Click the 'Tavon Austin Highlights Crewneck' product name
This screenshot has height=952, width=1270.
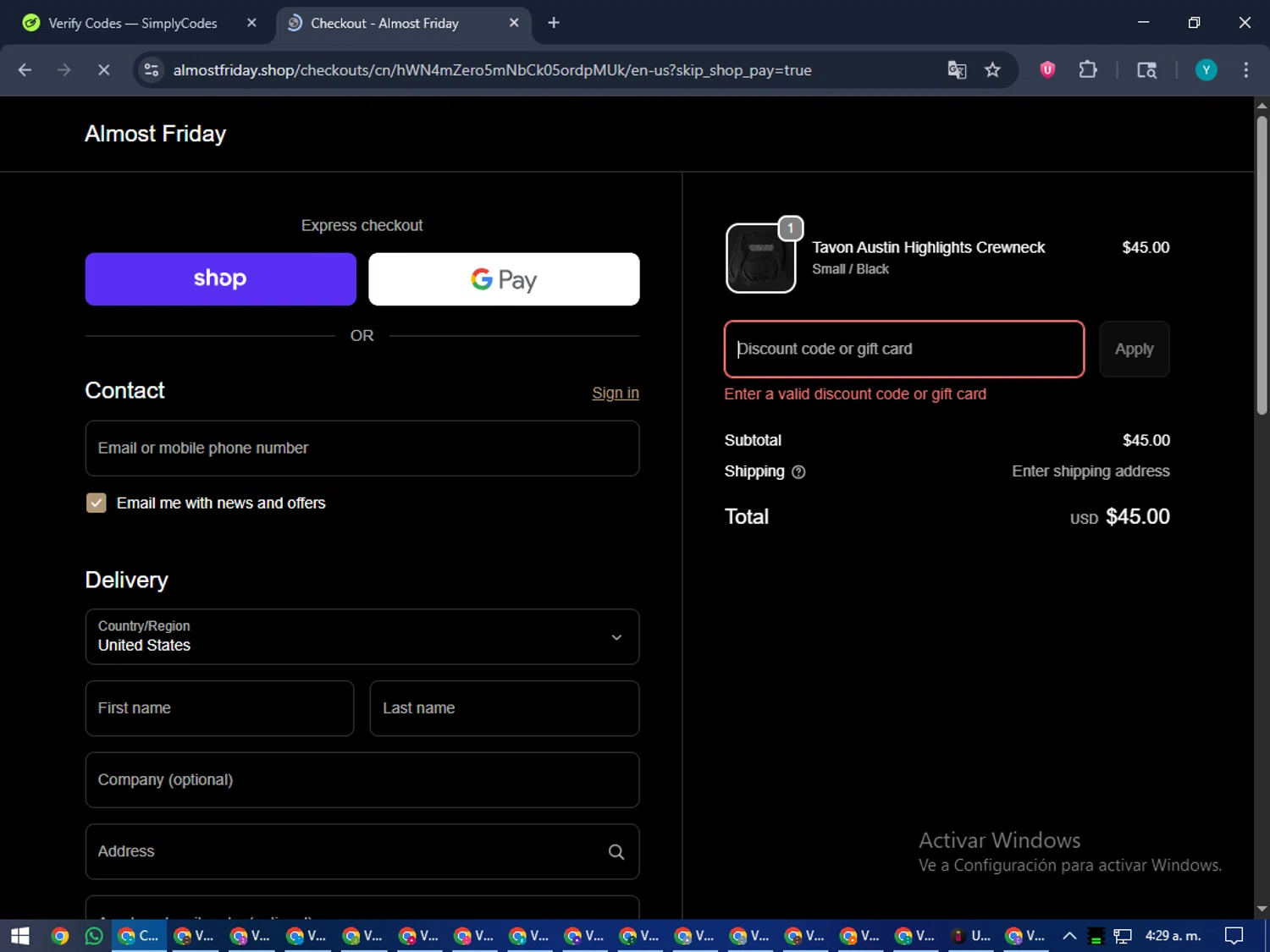coord(928,248)
